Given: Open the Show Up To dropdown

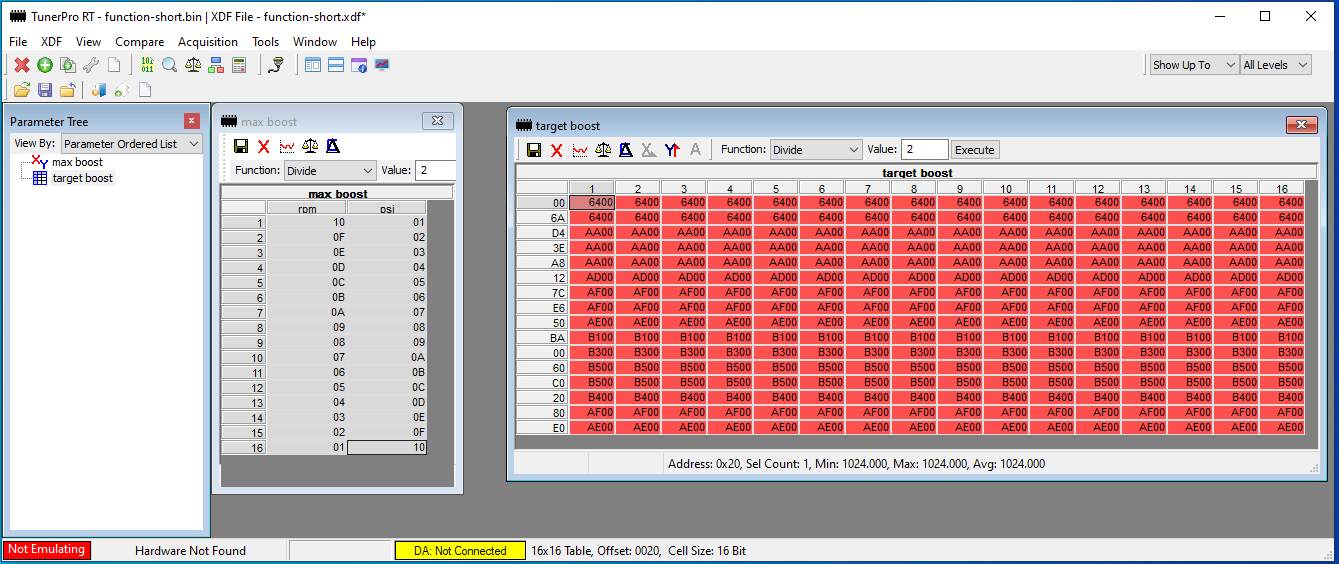Looking at the screenshot, I should pyautogui.click(x=1193, y=65).
